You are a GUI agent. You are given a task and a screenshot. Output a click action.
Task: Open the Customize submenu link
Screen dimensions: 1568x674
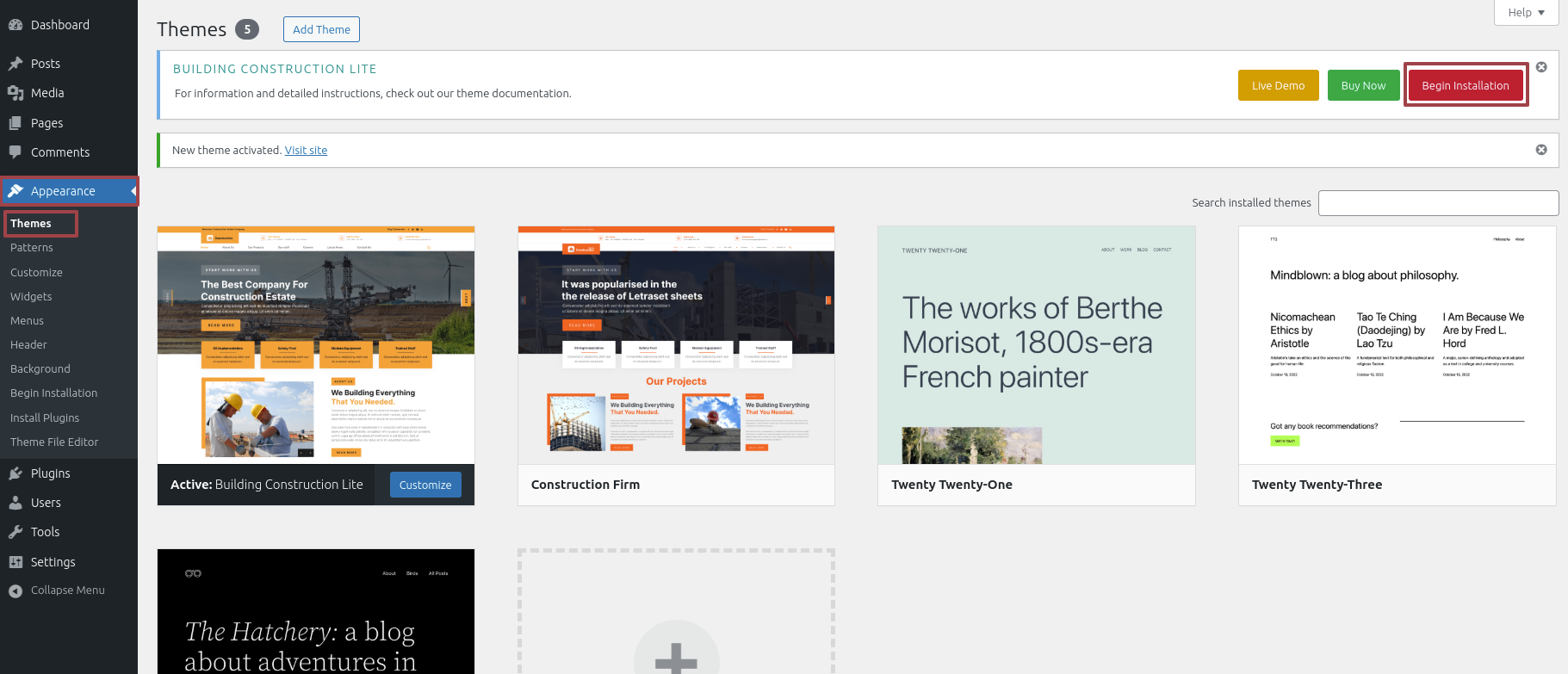click(x=36, y=272)
